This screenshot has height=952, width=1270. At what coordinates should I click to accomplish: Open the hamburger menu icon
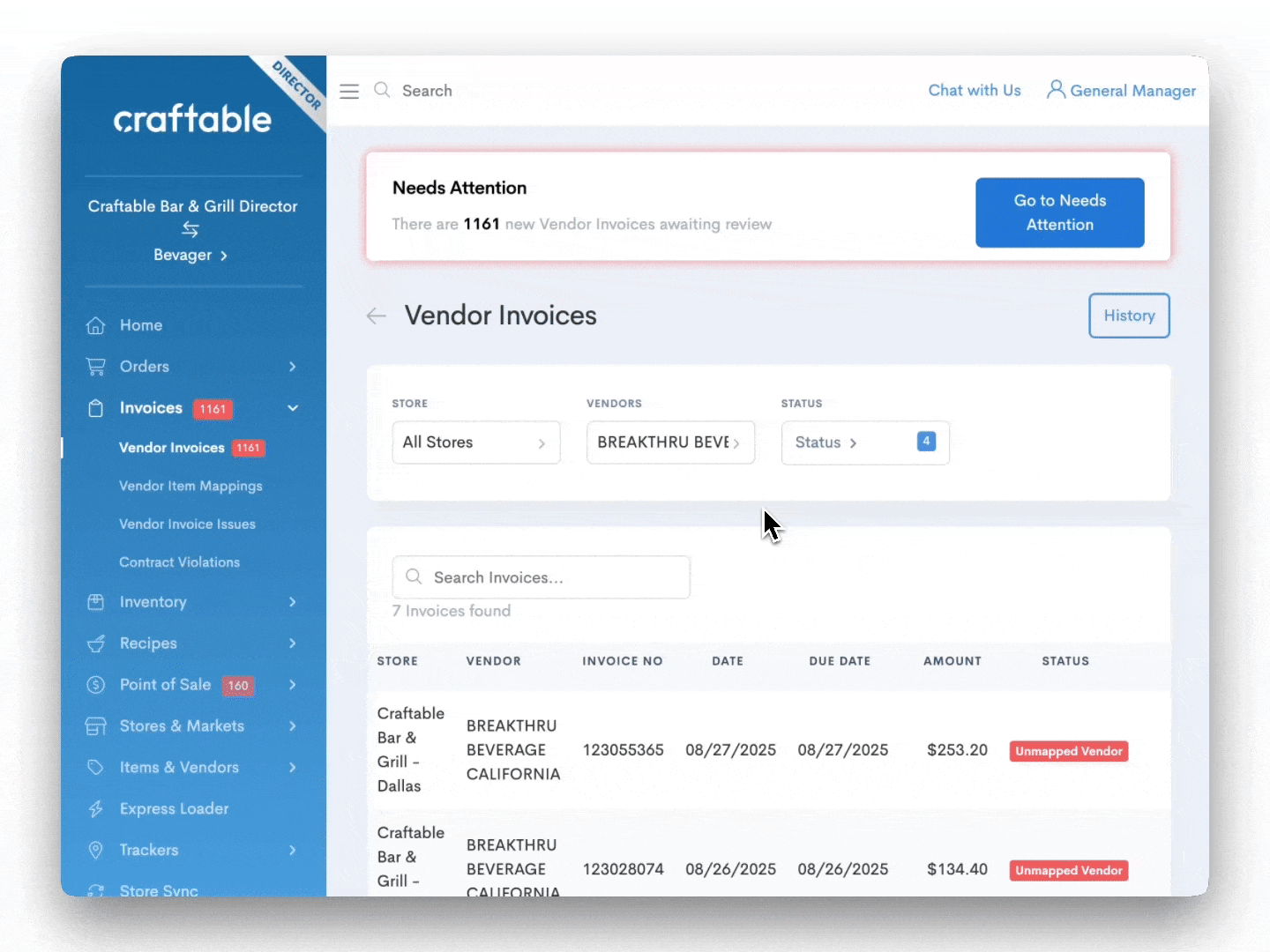349,91
